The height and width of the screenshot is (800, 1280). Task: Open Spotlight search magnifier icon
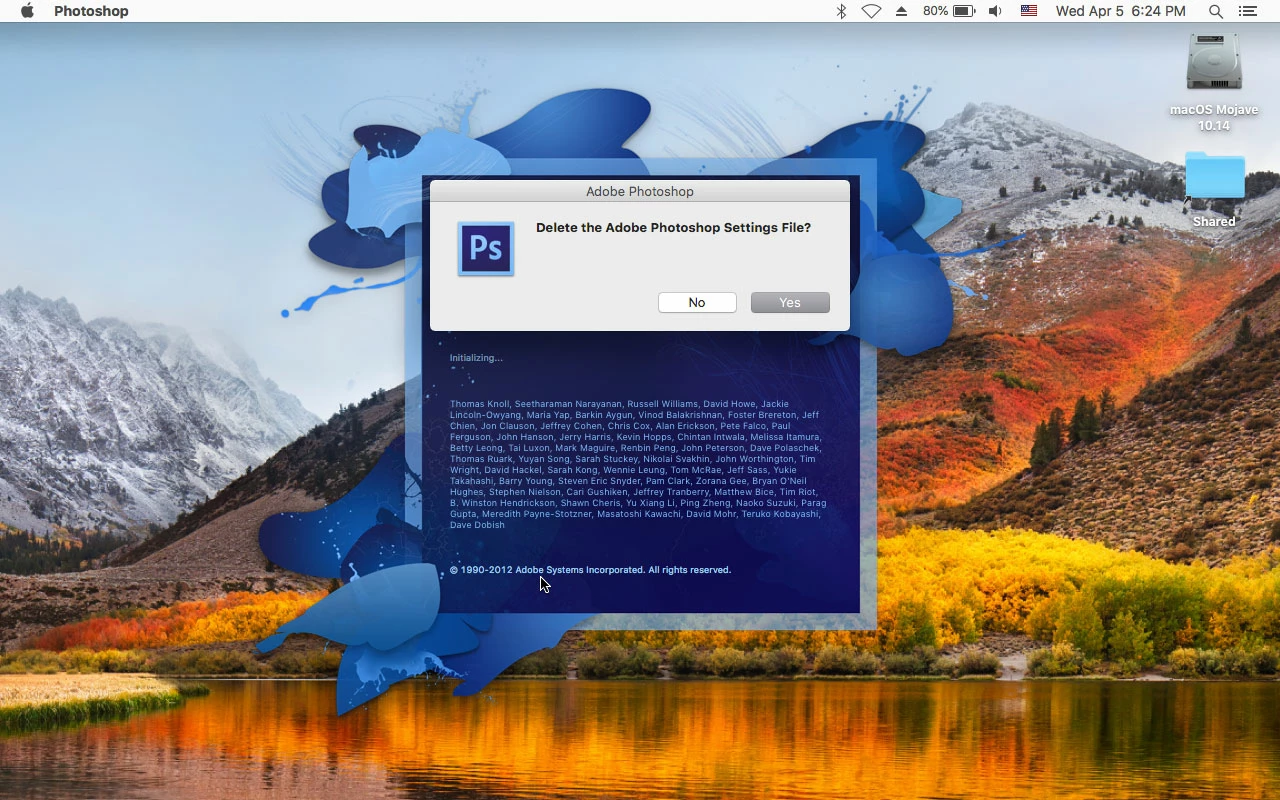point(1216,11)
